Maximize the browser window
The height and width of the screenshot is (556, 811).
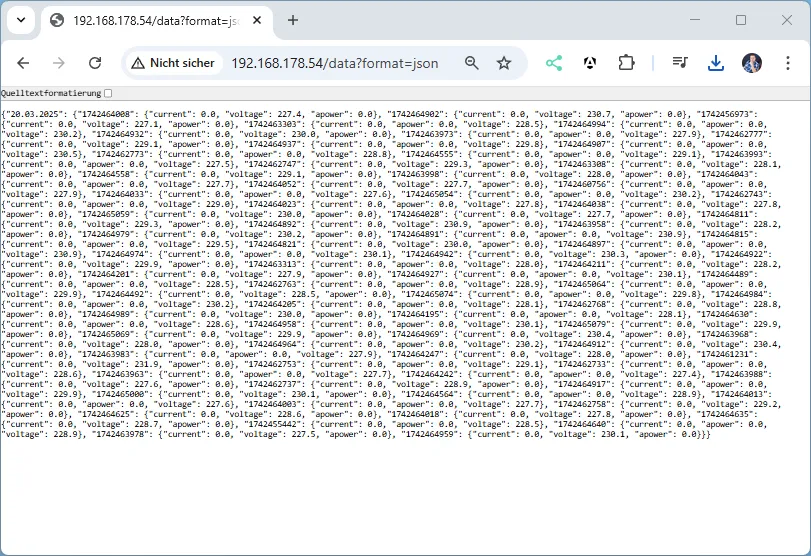click(741, 20)
